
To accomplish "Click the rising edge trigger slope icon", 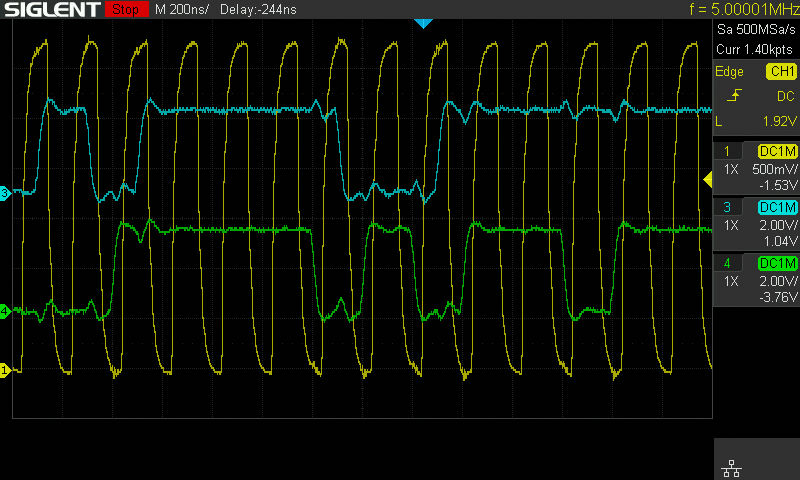I will [x=736, y=96].
